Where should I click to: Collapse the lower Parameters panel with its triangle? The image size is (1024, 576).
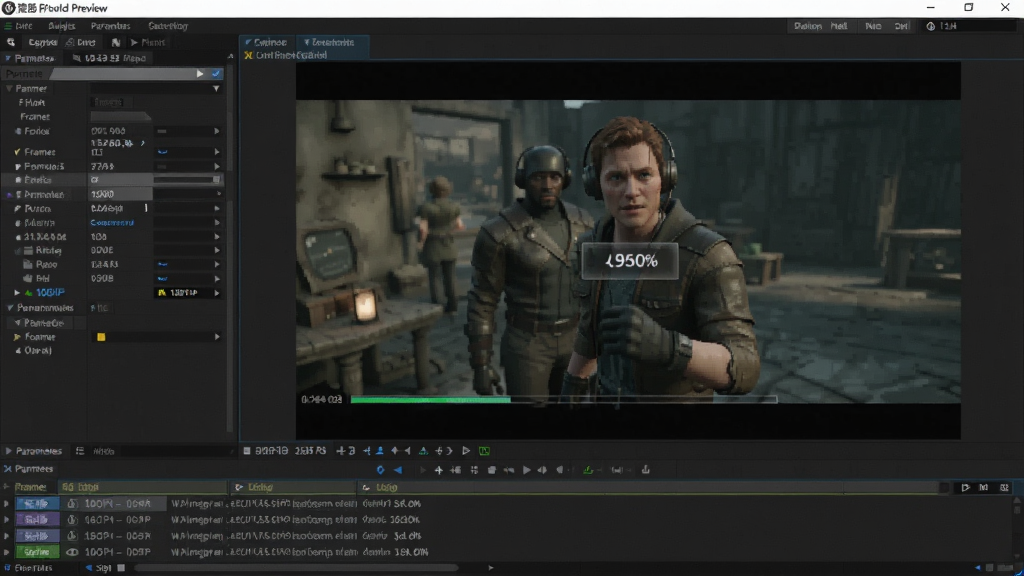click(8, 451)
